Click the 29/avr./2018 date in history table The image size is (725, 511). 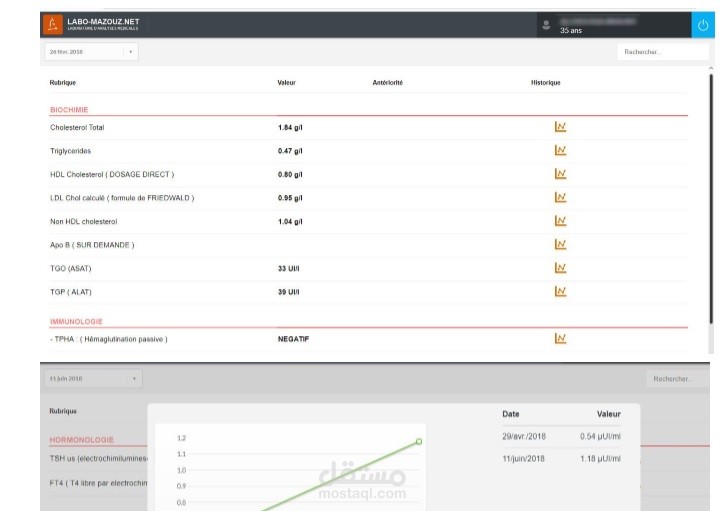point(524,437)
